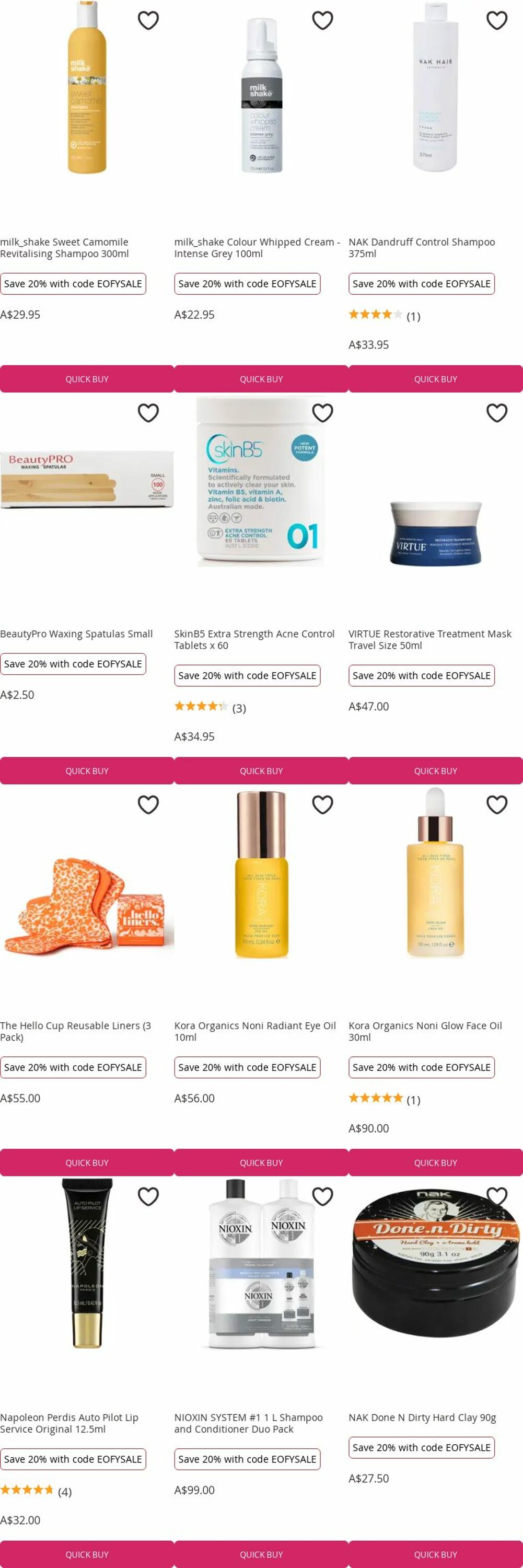The width and height of the screenshot is (523, 1568).
Task: Click EOFYSALE promo badge under BeautyPro Spatulas
Action: point(73,664)
